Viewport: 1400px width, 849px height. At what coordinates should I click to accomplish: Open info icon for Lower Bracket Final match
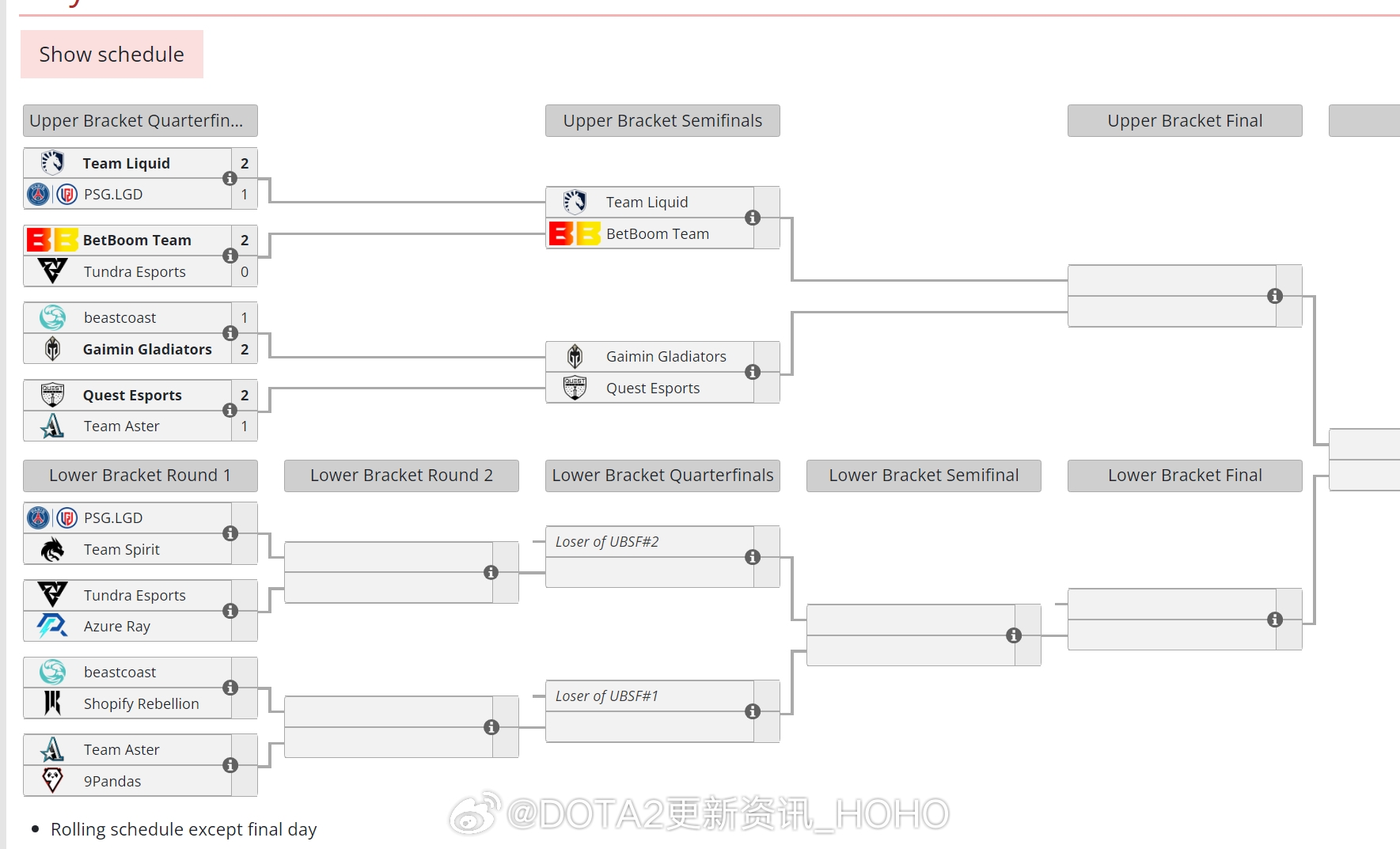point(1275,620)
